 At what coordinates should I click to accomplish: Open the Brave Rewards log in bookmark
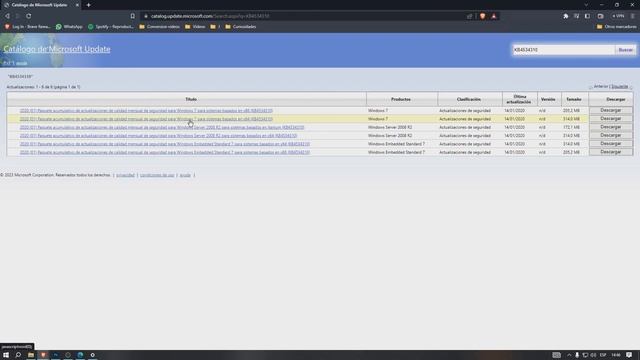tap(27, 27)
